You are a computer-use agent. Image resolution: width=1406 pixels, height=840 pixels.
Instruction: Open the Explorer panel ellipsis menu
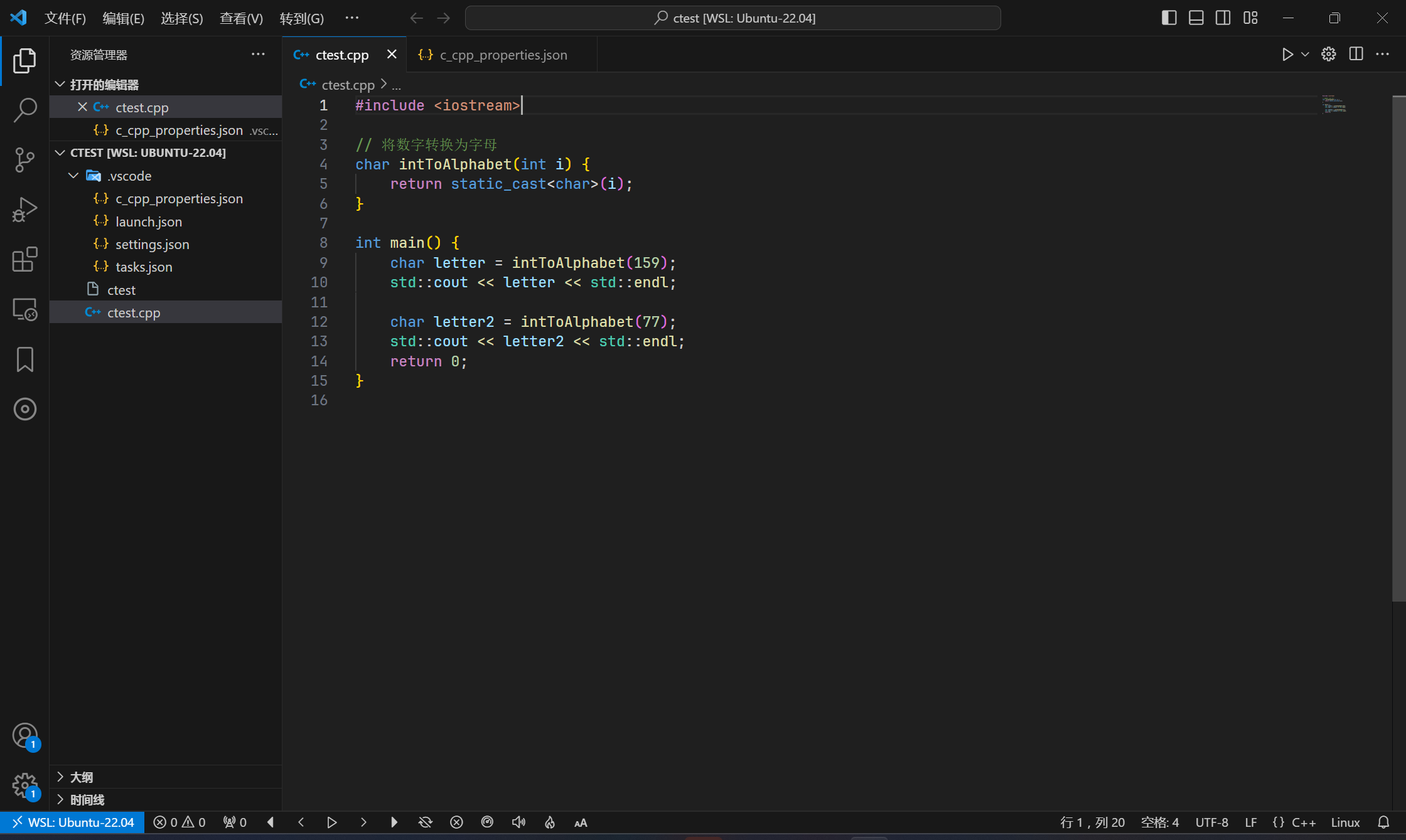(x=258, y=55)
